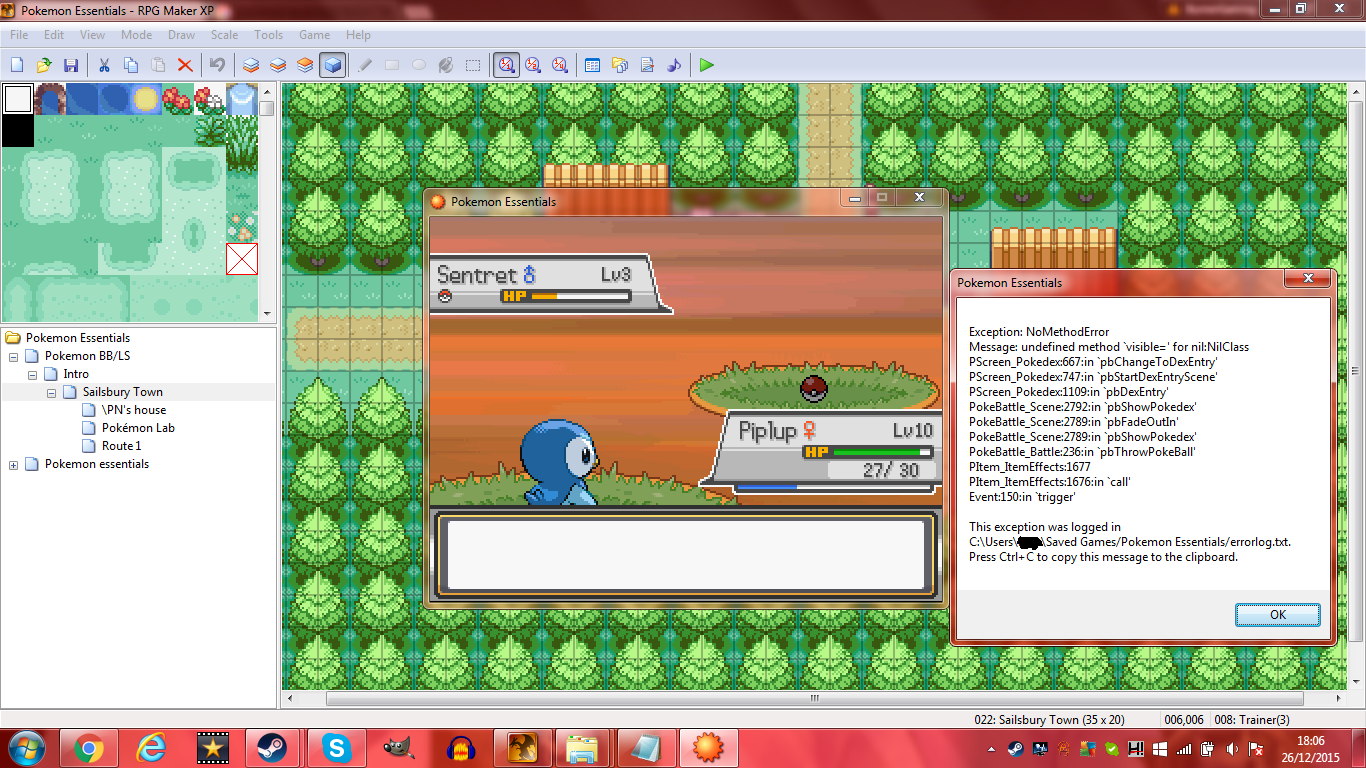The width and height of the screenshot is (1366, 768).
Task: Open the Database toolbar icon
Action: 592,65
